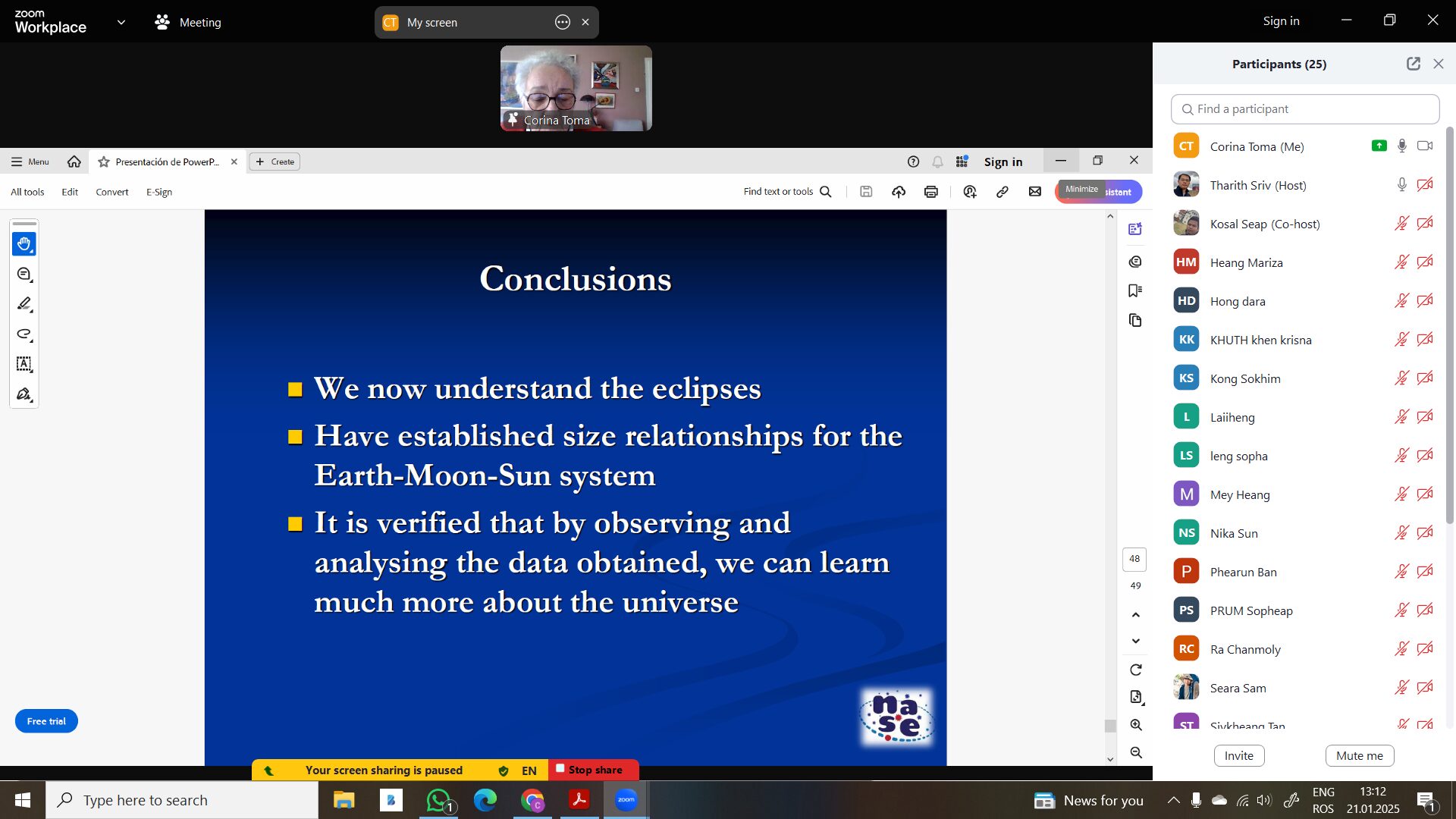Select the Fill and sign tool
This screenshot has height=819, width=1456.
(x=24, y=394)
